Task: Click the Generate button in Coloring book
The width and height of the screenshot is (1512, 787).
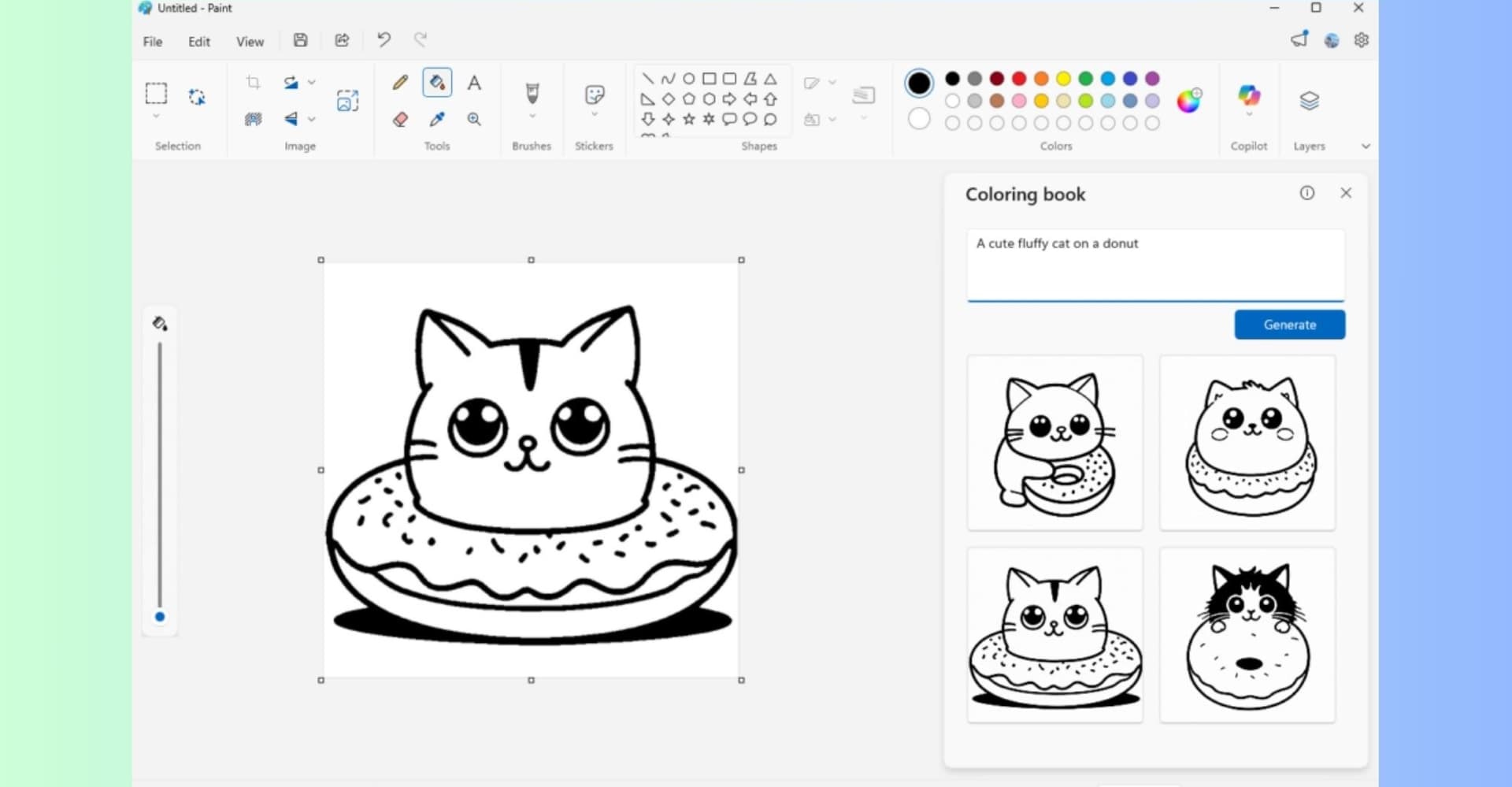Action: (x=1289, y=325)
